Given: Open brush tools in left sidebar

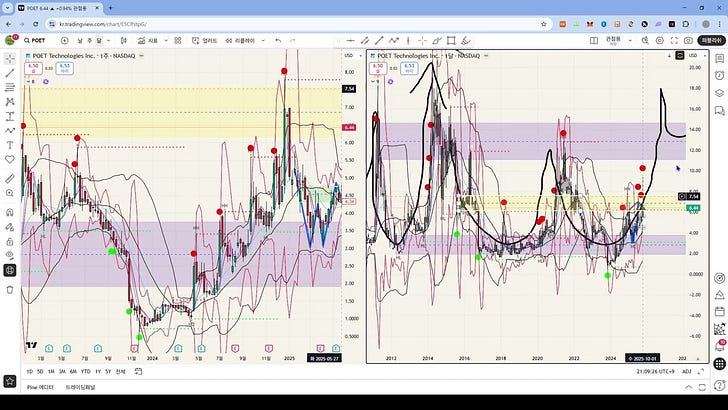Looking at the screenshot, I should click(10, 130).
